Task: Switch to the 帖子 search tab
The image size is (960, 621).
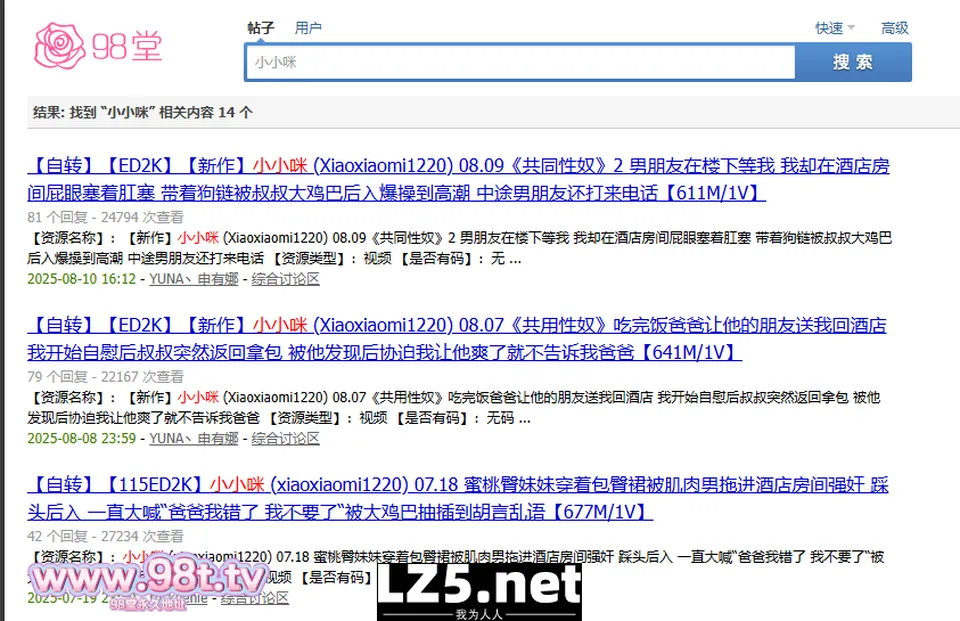Action: (x=261, y=28)
